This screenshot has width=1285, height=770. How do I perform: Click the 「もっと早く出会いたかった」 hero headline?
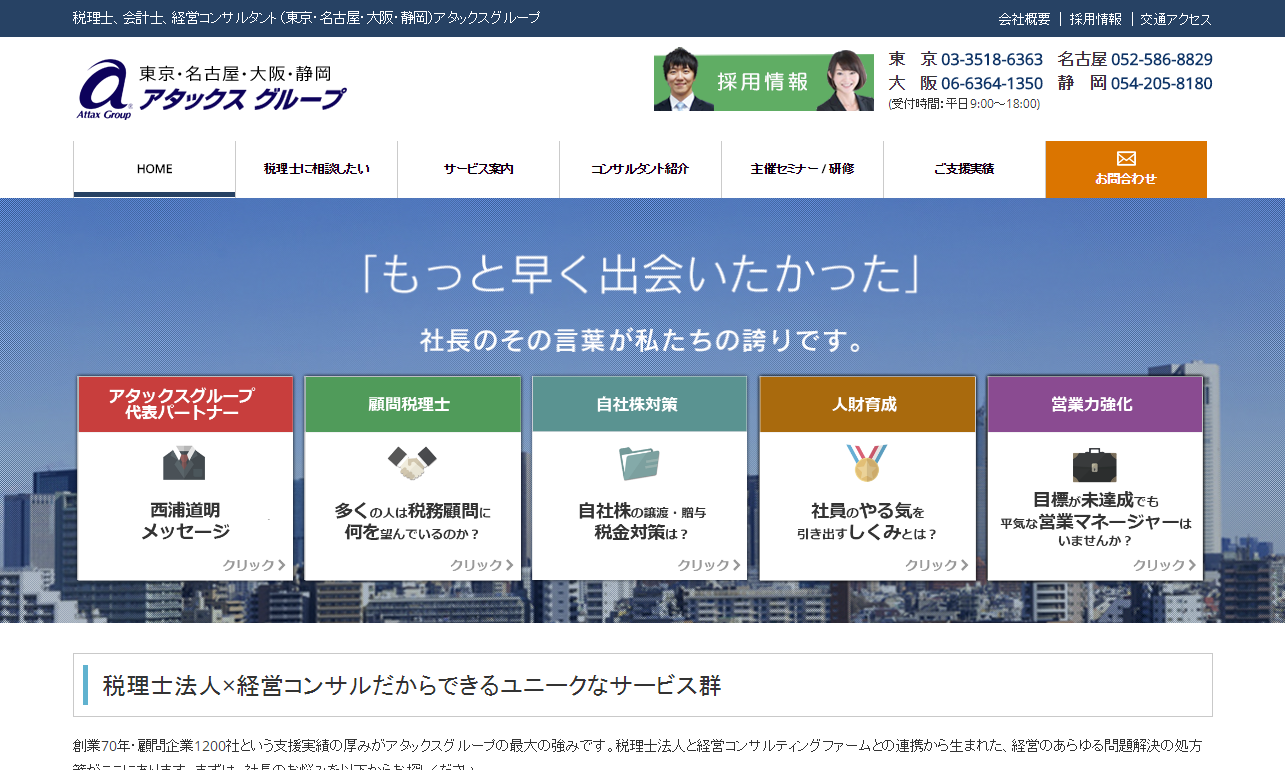click(x=641, y=274)
